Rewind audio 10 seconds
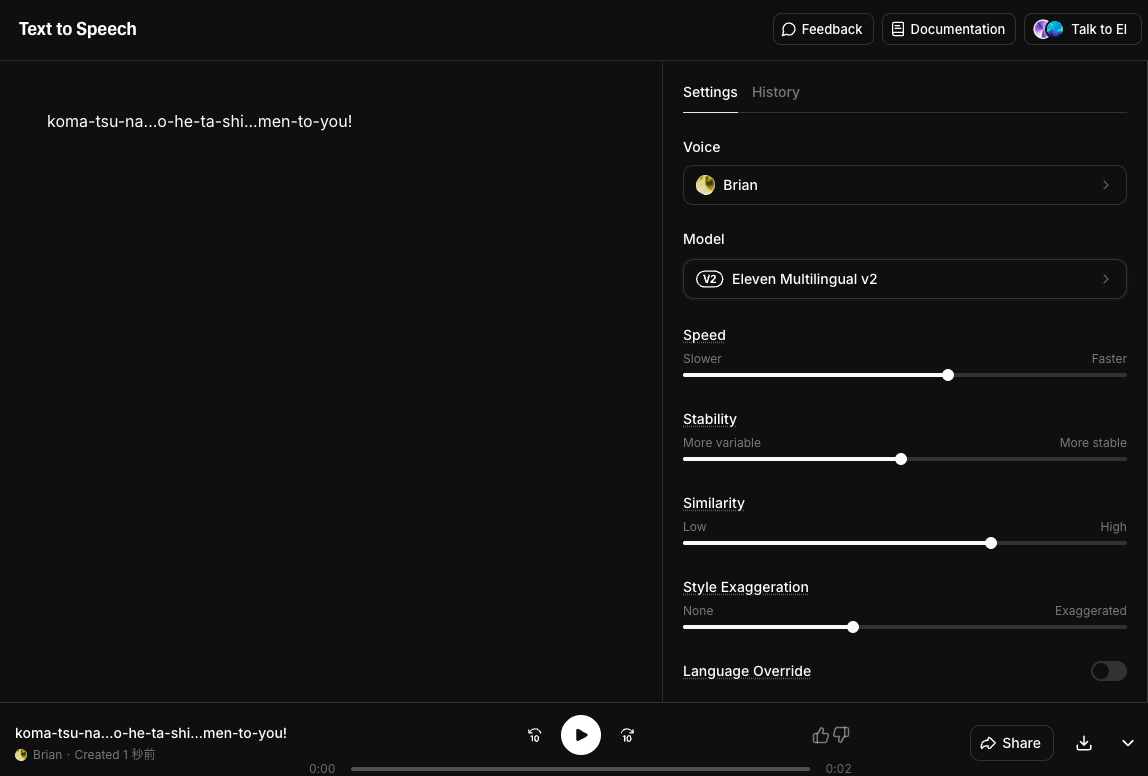This screenshot has width=1148, height=776. point(534,735)
